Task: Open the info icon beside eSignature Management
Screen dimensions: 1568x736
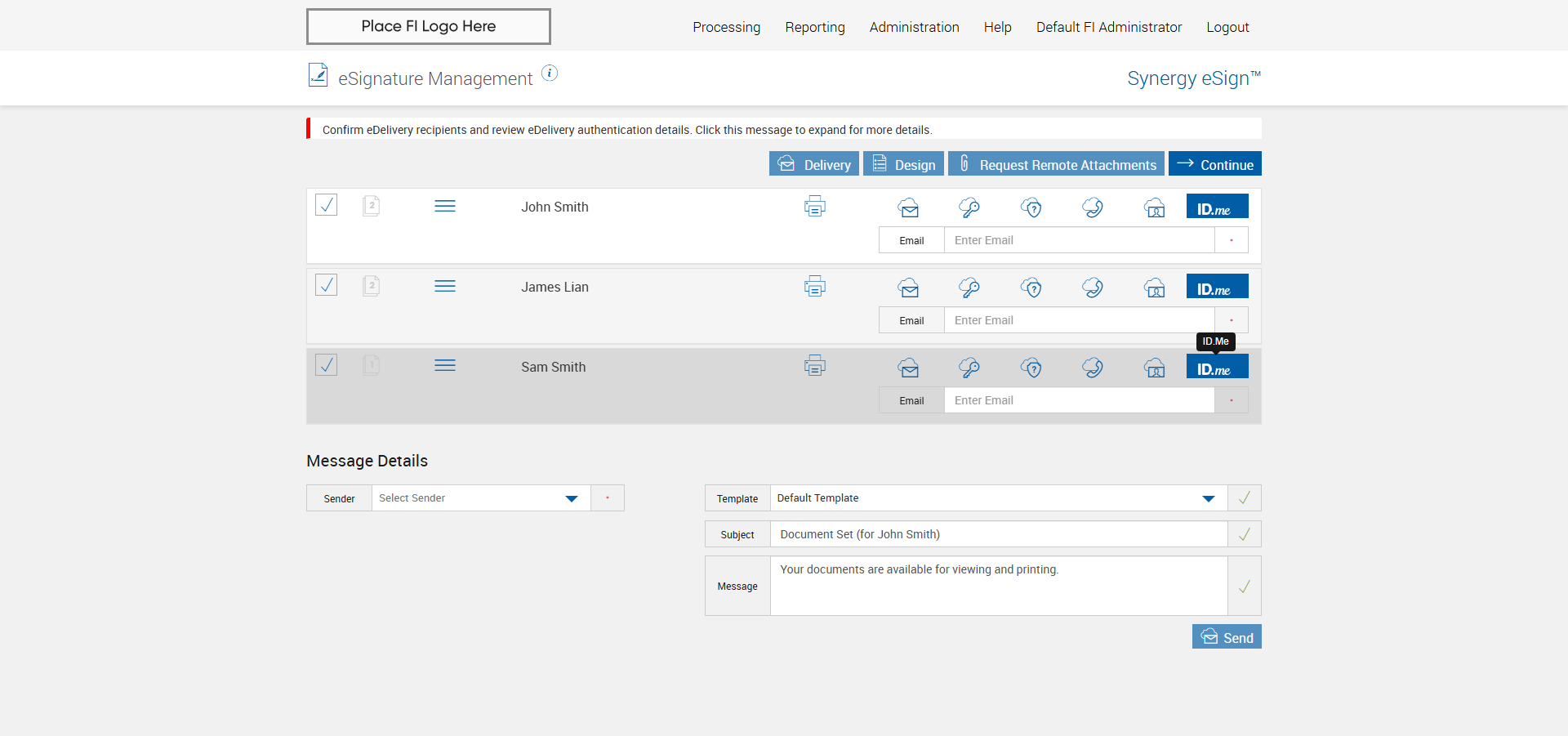Action: [x=550, y=74]
